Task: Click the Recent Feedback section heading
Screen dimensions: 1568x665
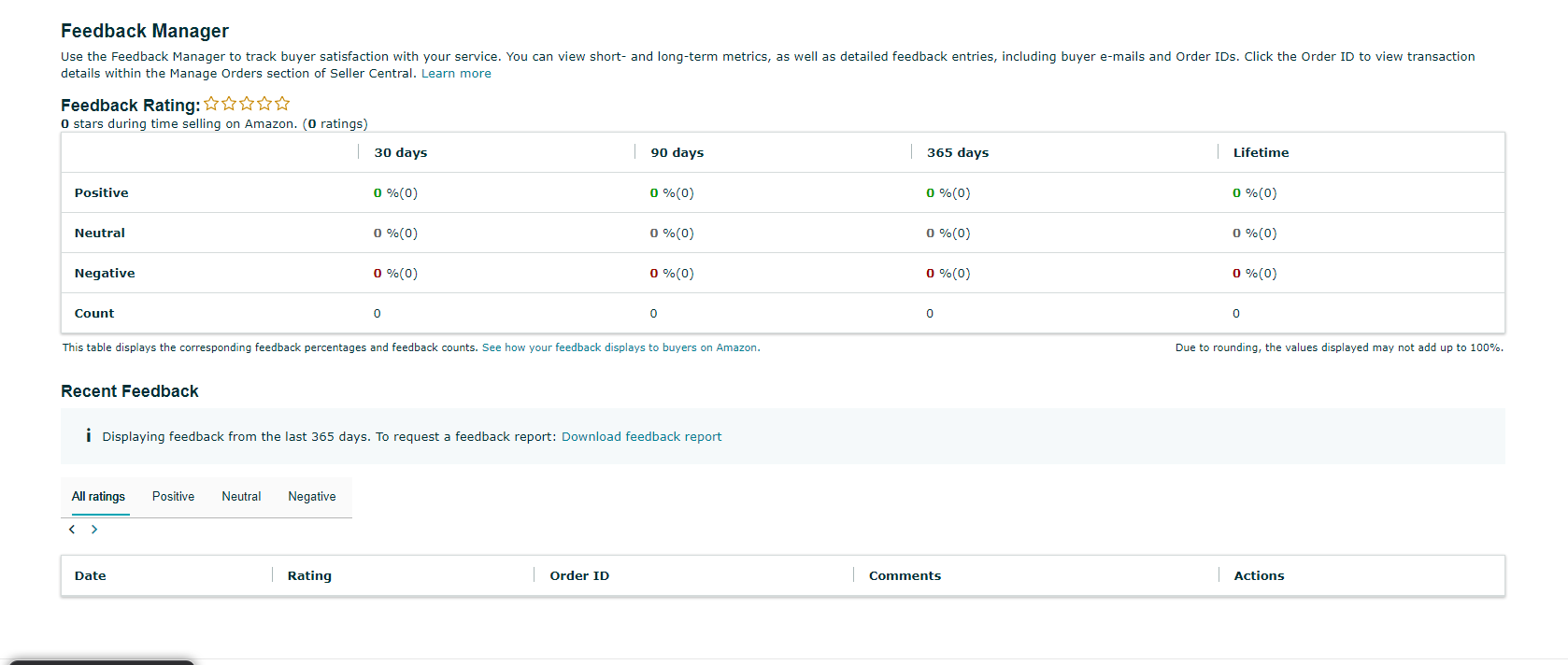Action: (130, 391)
